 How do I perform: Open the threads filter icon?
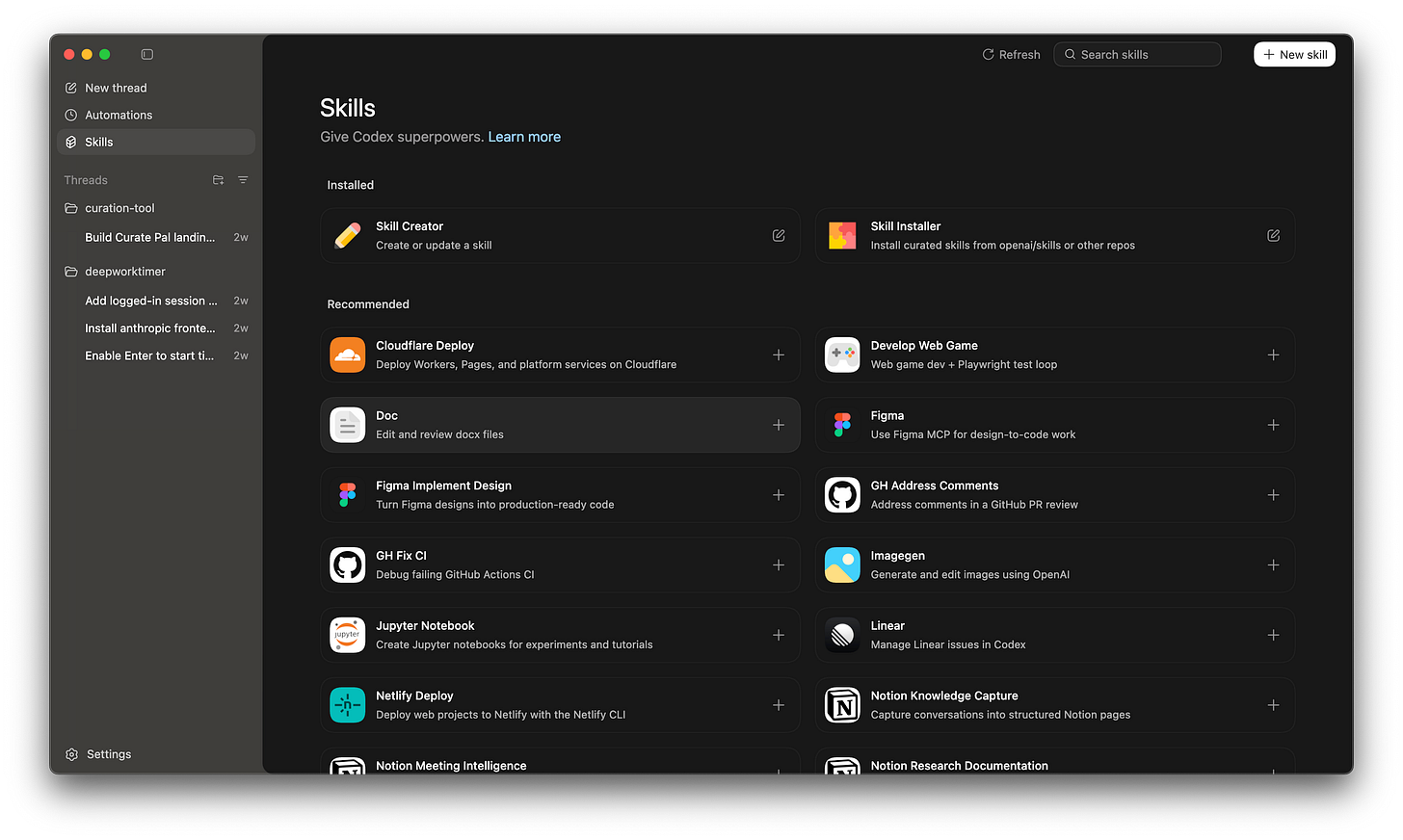(x=243, y=180)
